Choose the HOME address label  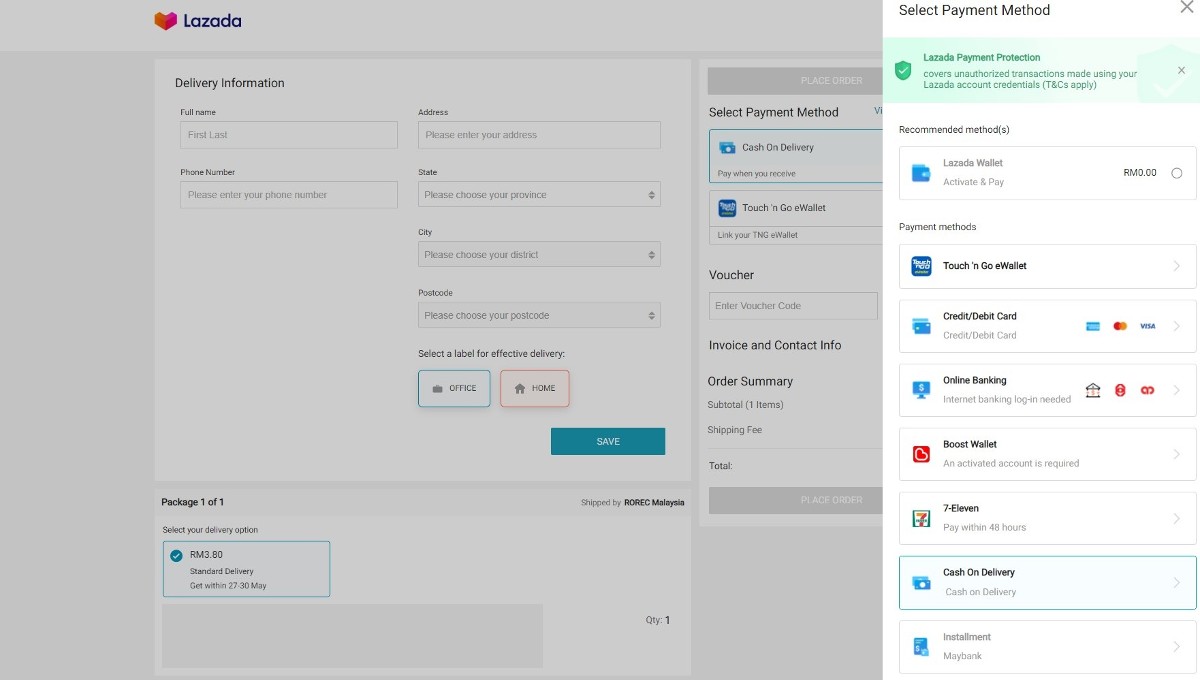point(534,388)
